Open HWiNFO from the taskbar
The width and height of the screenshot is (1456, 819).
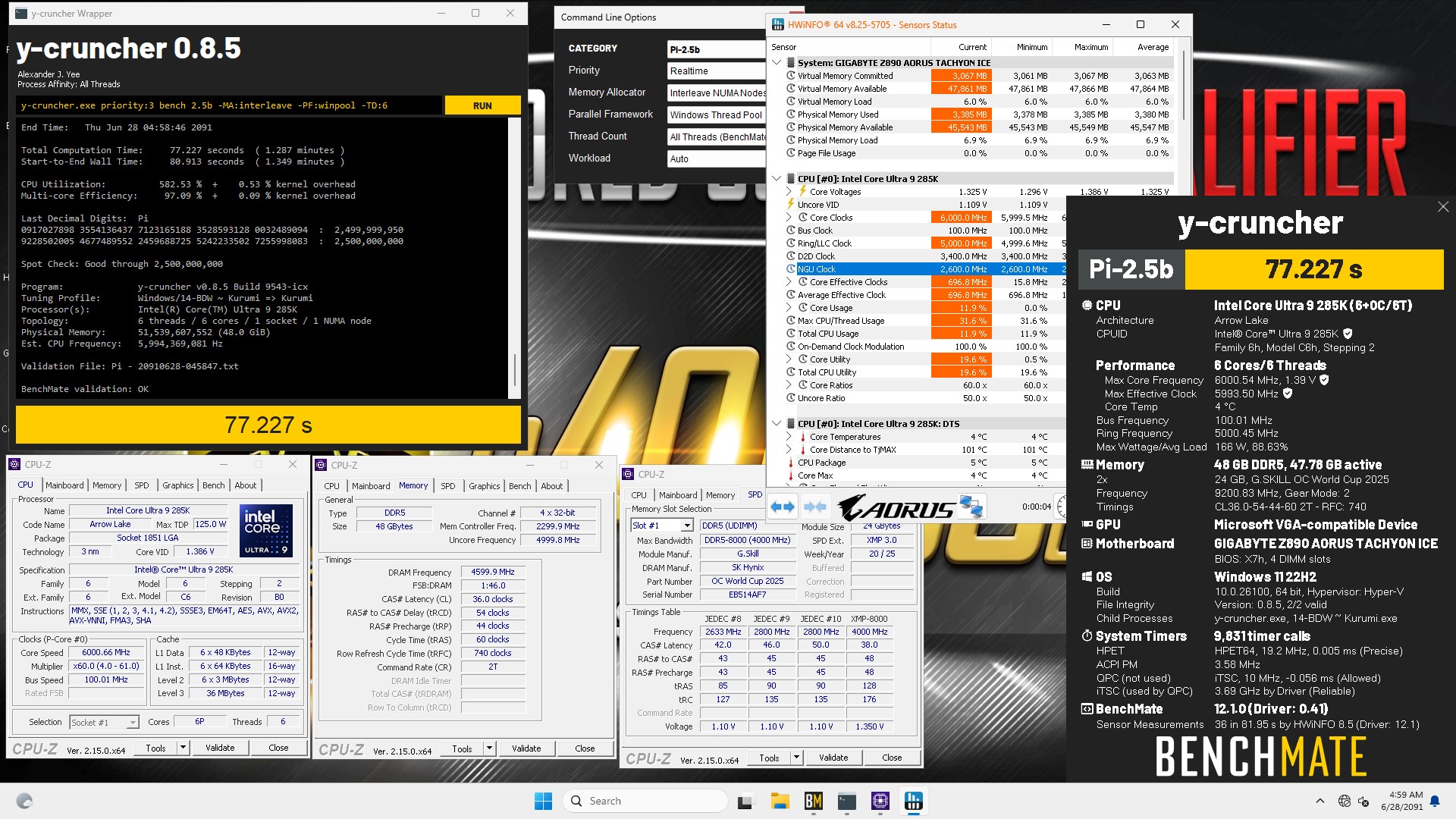[914, 801]
